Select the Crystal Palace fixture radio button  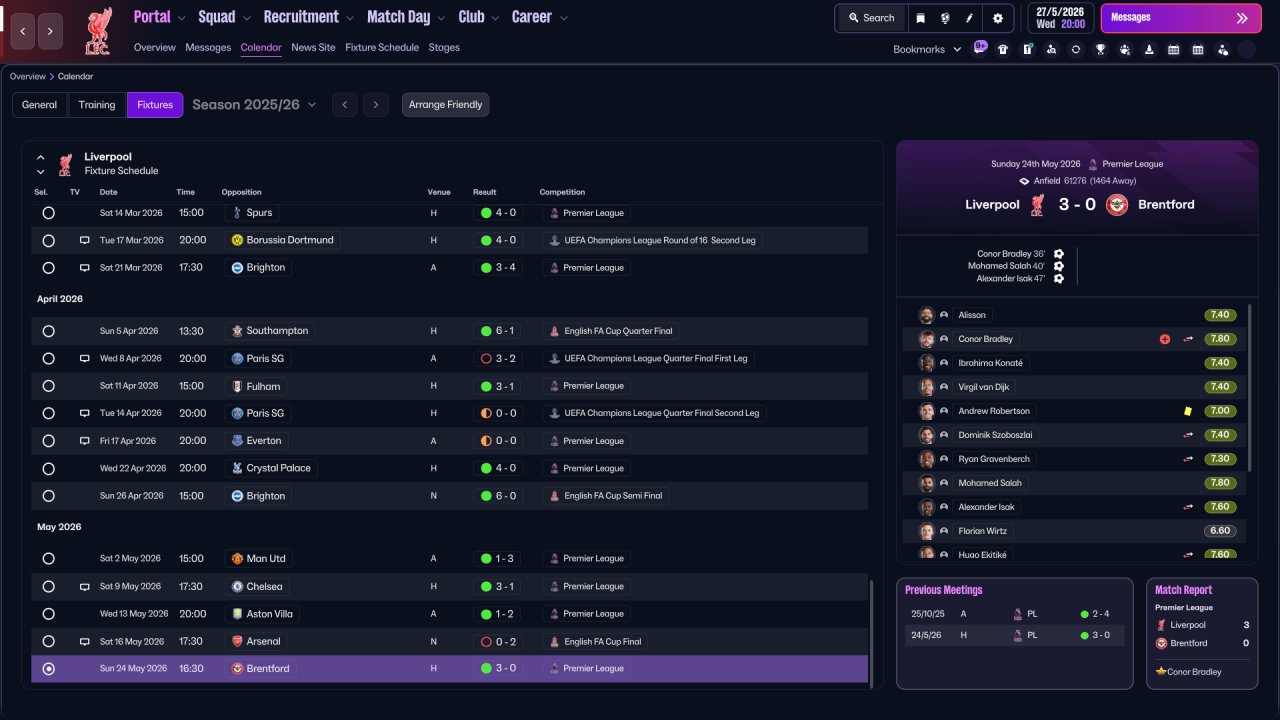click(48, 468)
